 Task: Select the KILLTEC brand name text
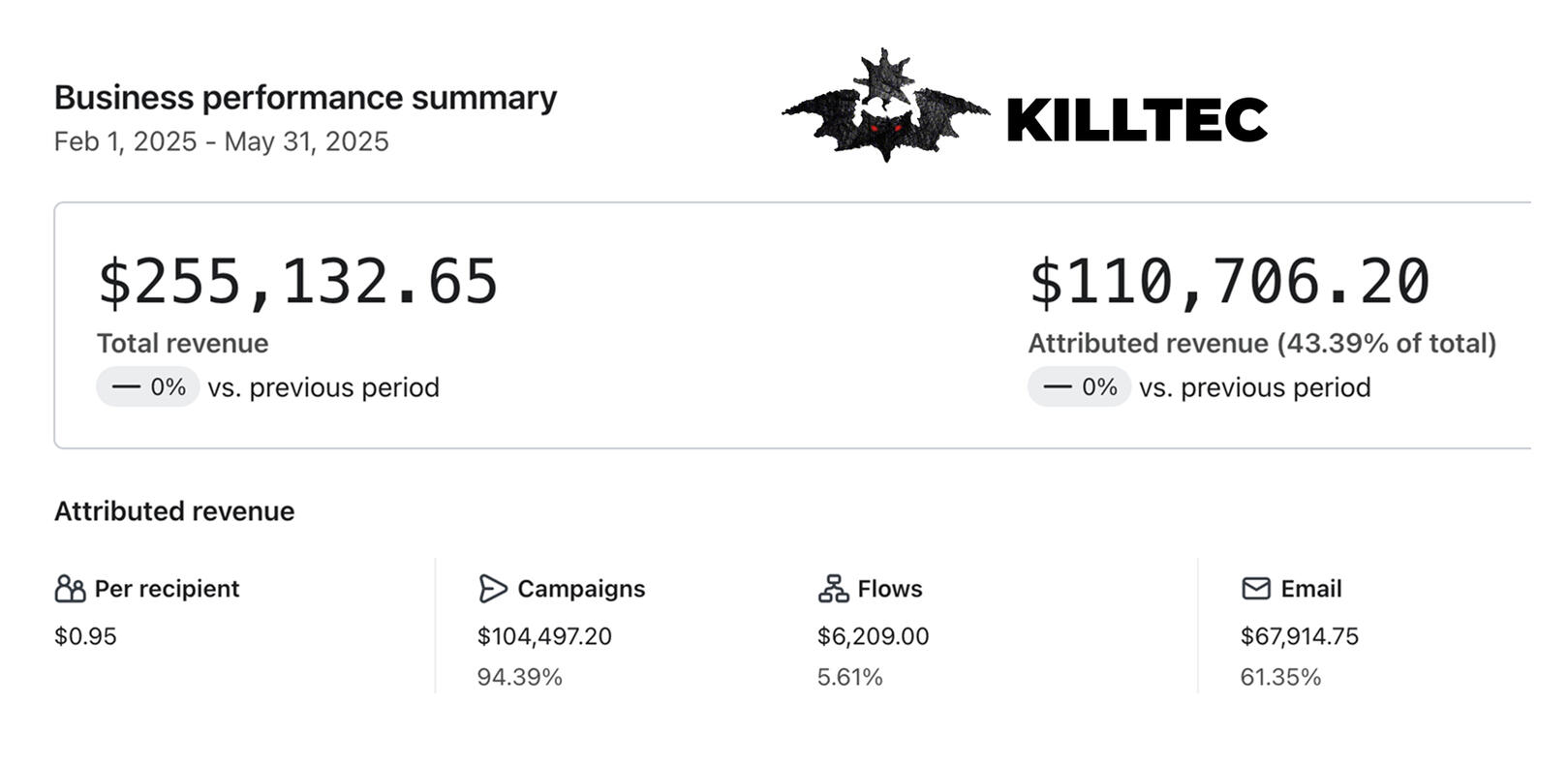coord(1137,120)
